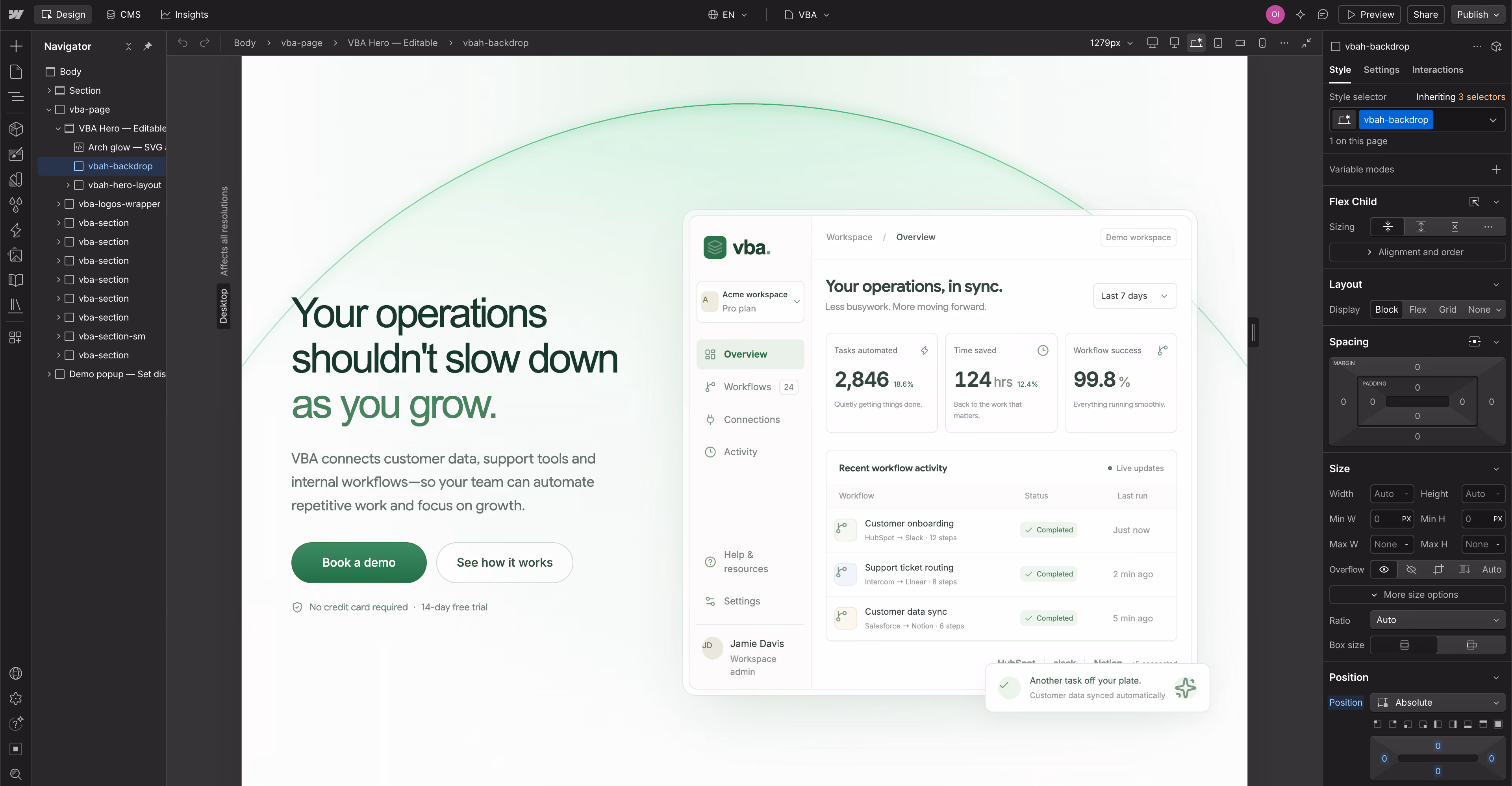Close the Navigator panel
Image resolution: width=1512 pixels, height=786 pixels.
coord(128,46)
